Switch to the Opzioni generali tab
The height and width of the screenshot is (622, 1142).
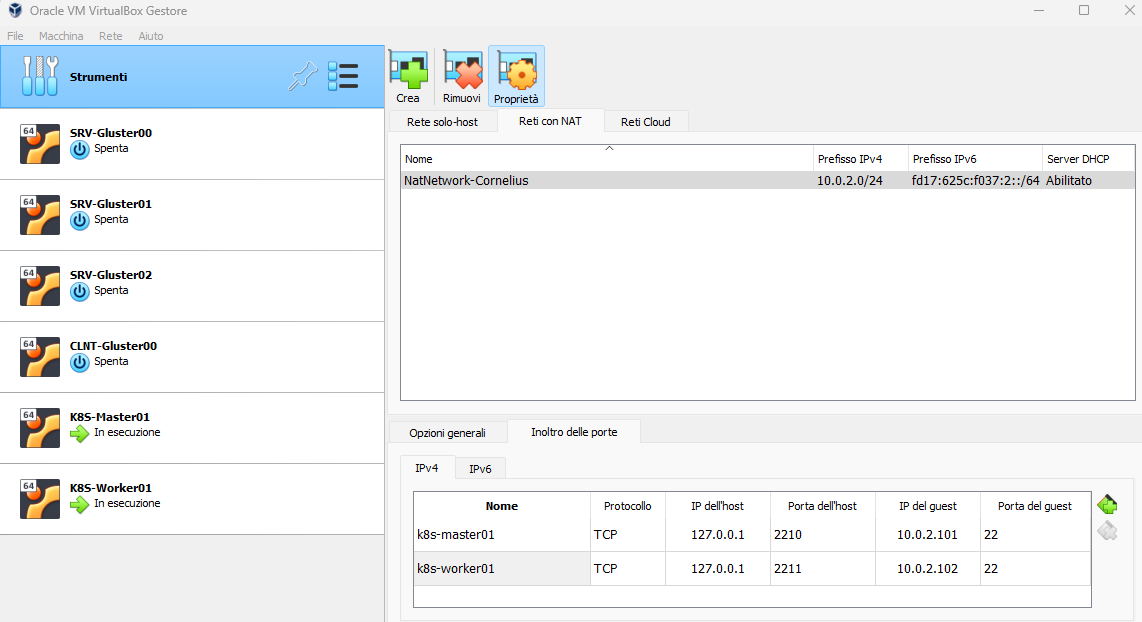(x=448, y=432)
